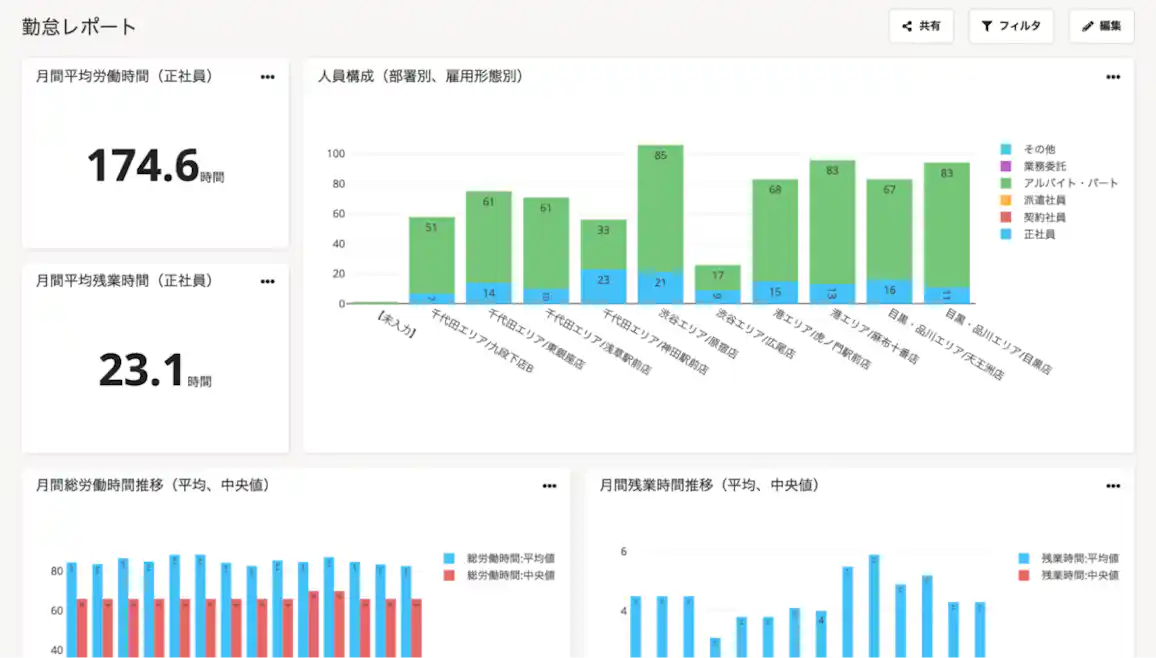Click the share icon in the 共有 button

[x=907, y=27]
